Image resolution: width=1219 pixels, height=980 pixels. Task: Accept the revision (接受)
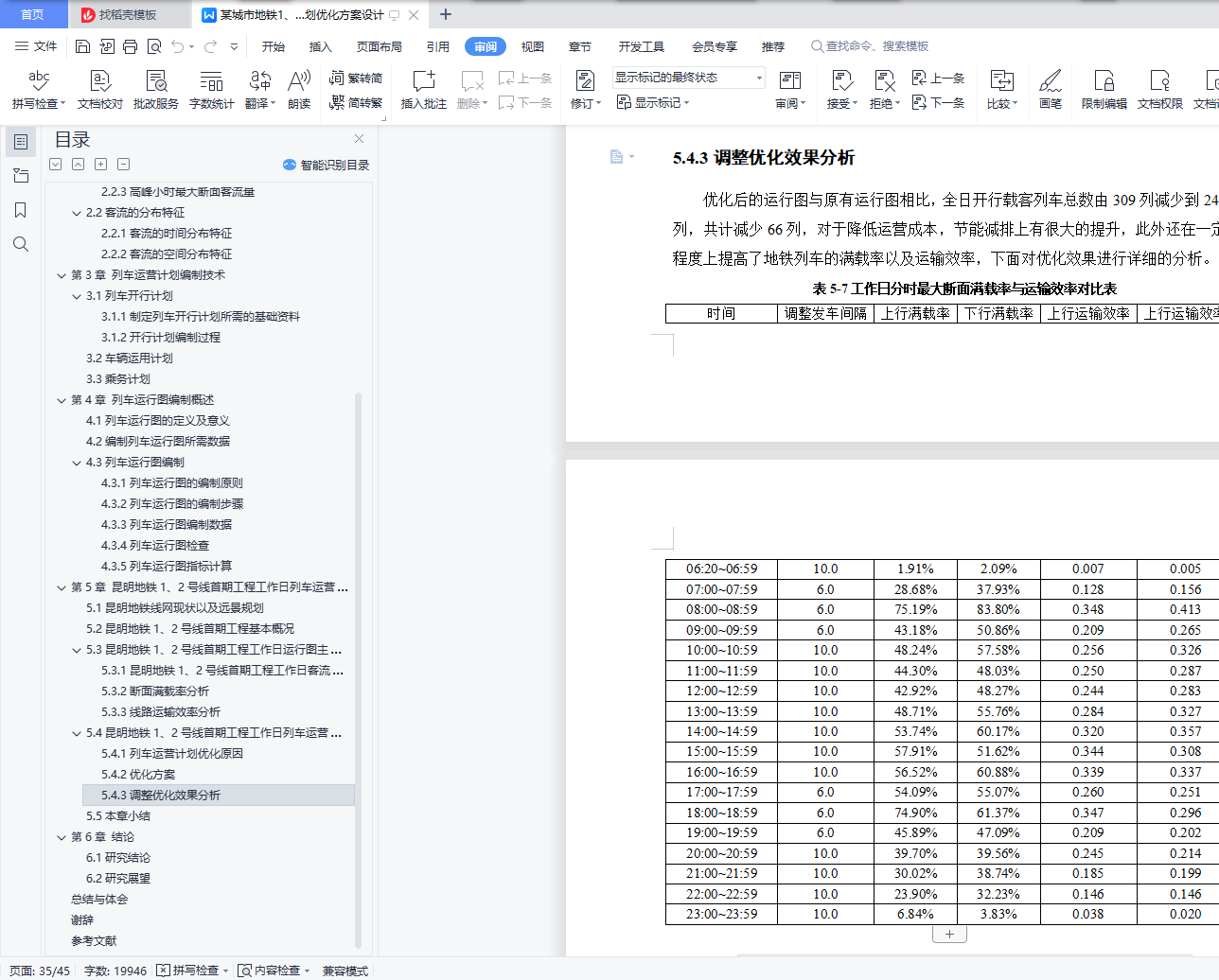[841, 90]
